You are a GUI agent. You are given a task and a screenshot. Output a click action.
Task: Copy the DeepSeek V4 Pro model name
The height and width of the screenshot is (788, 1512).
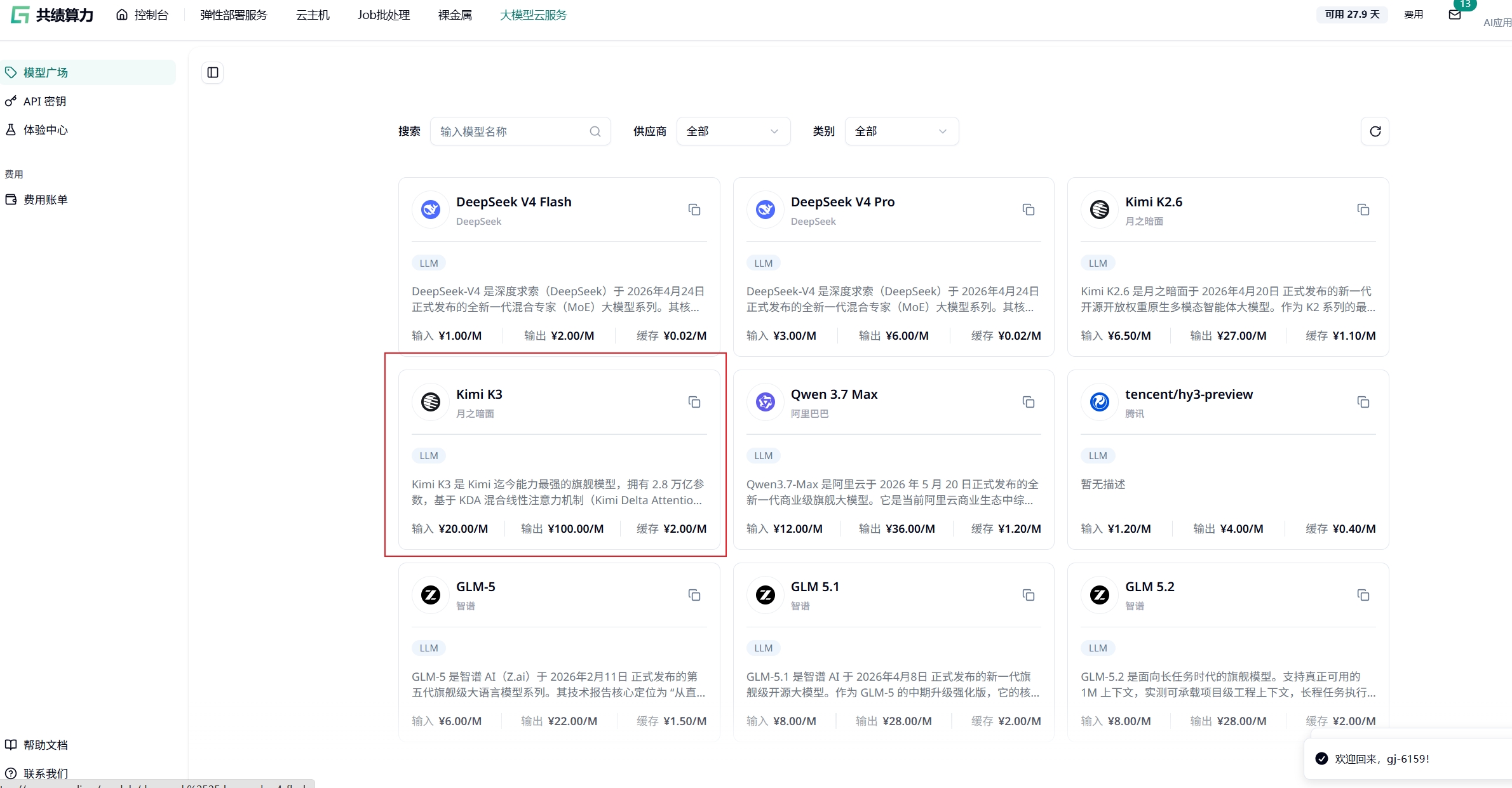click(1029, 210)
